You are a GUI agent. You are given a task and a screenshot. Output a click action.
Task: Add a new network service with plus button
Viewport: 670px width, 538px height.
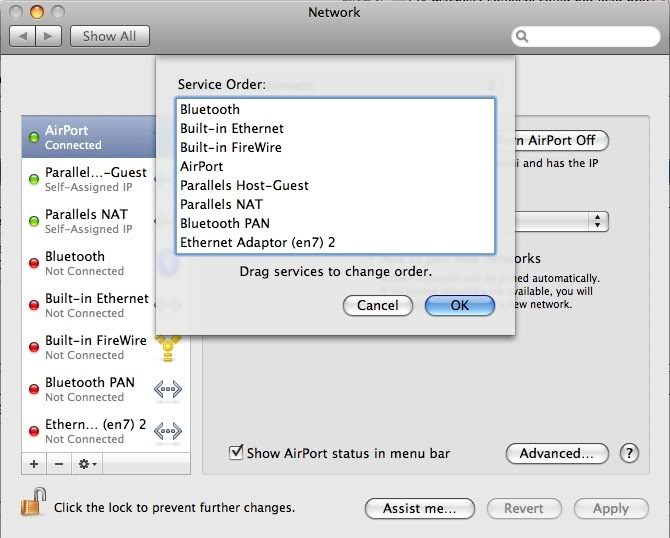coord(34,464)
